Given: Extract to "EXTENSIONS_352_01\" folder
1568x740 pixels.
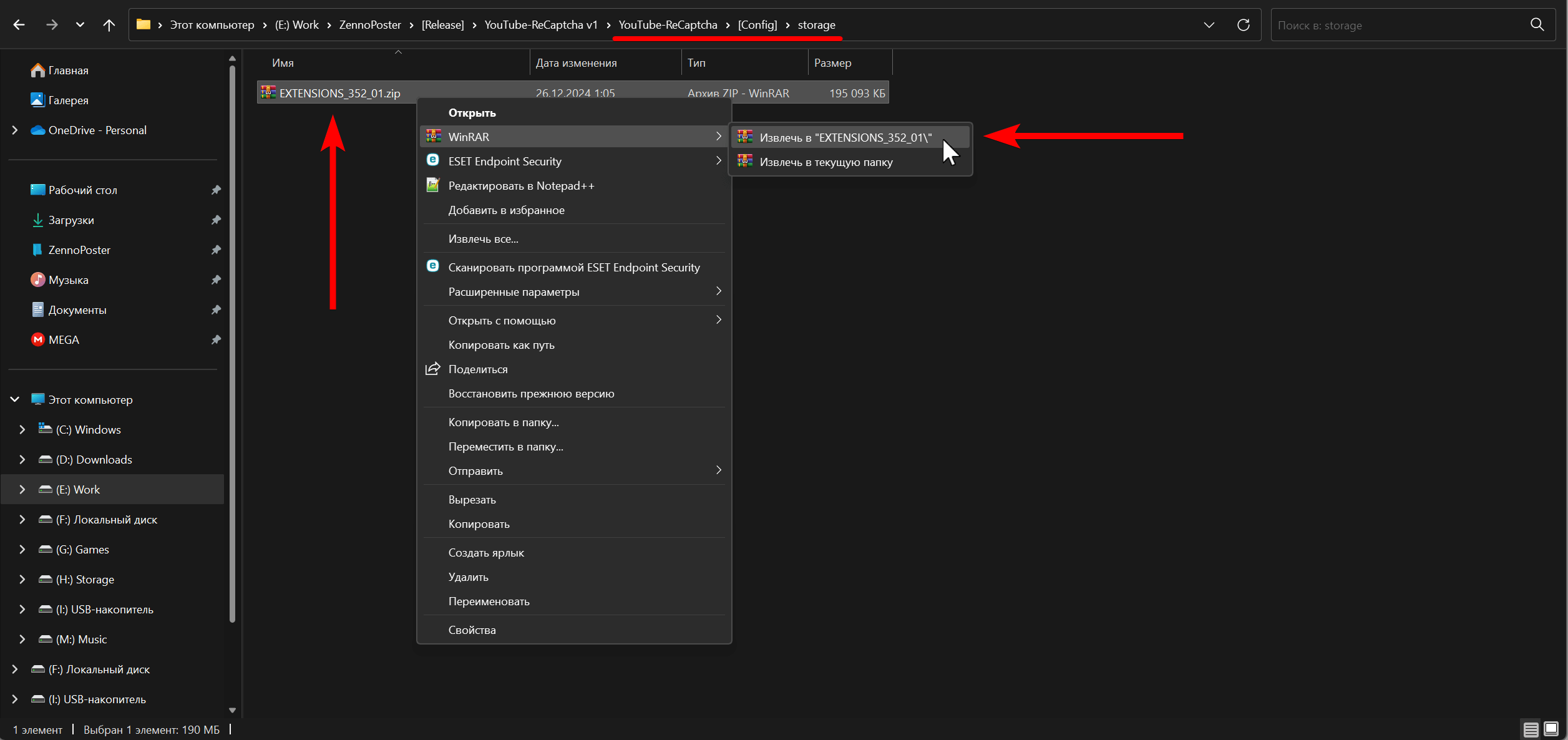Looking at the screenshot, I should tap(850, 137).
